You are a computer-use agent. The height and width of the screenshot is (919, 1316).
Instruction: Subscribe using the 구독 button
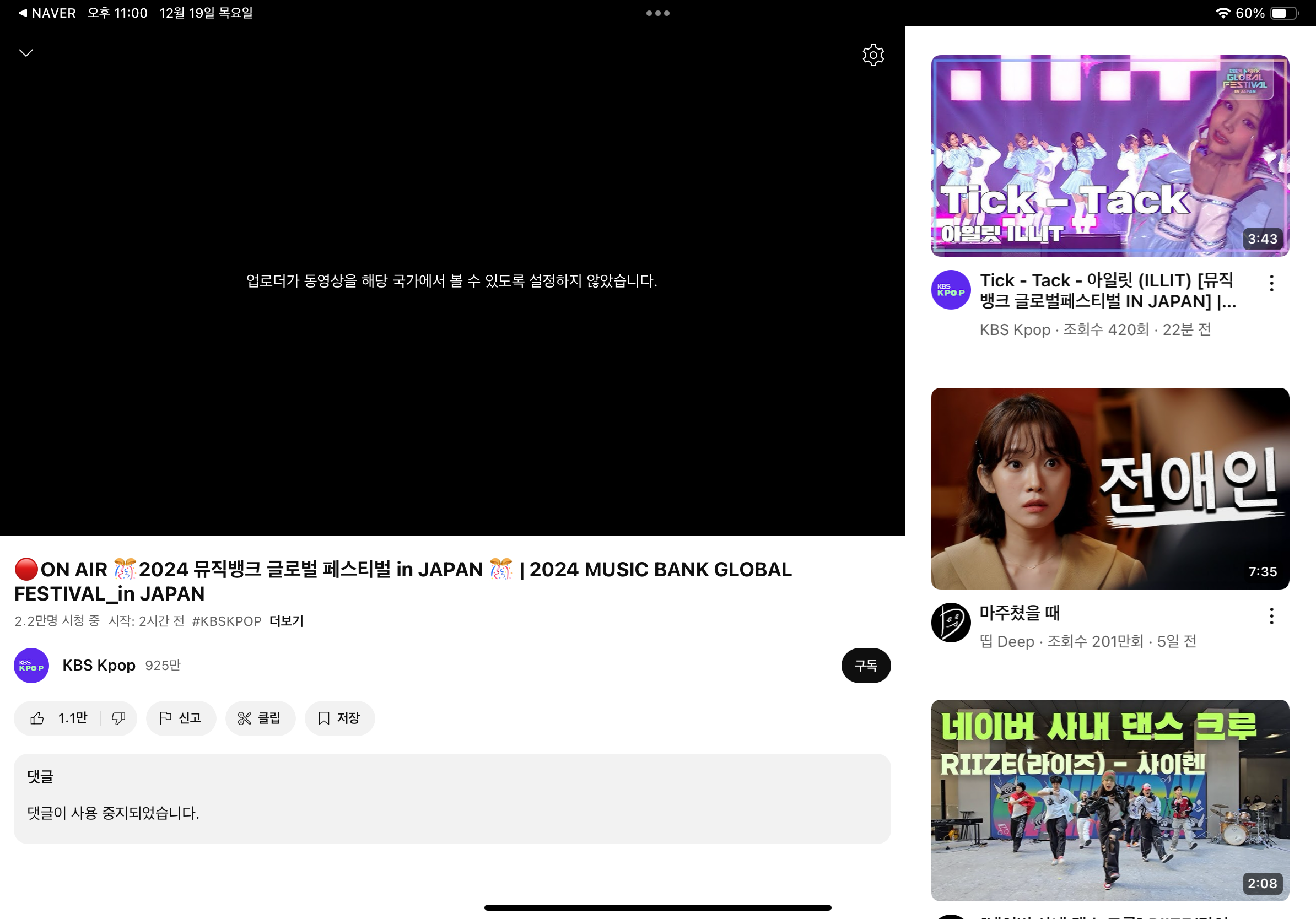[866, 665]
